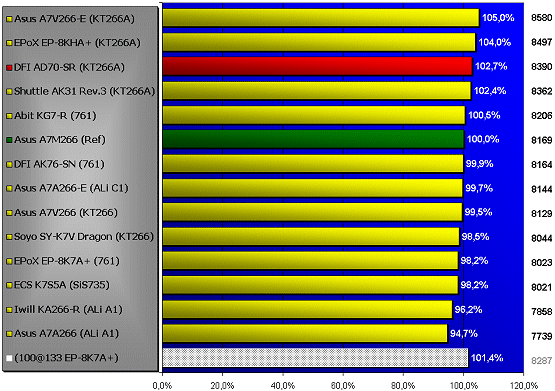Select the 'Abit KG7-R (761)' label
Screen dimensions: 555x391
pos(55,116)
